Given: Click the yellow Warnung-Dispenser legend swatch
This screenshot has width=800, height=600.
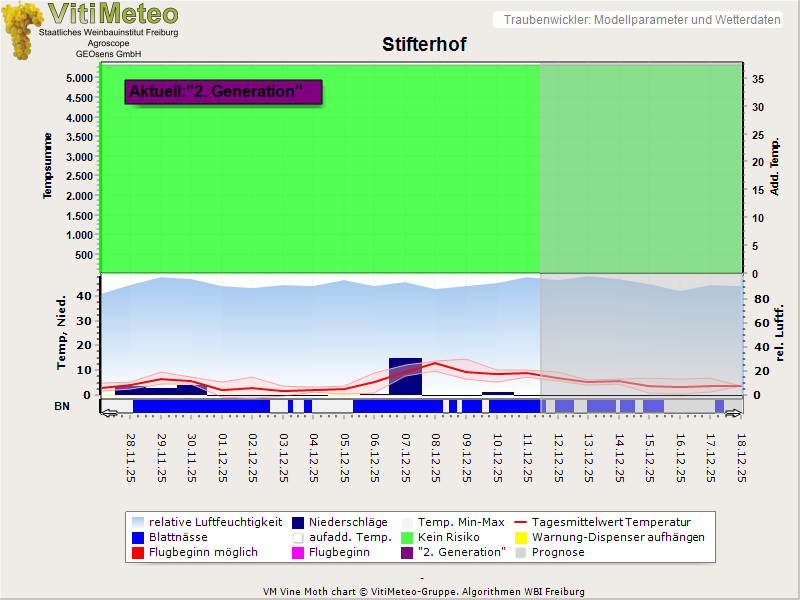Looking at the screenshot, I should [521, 537].
